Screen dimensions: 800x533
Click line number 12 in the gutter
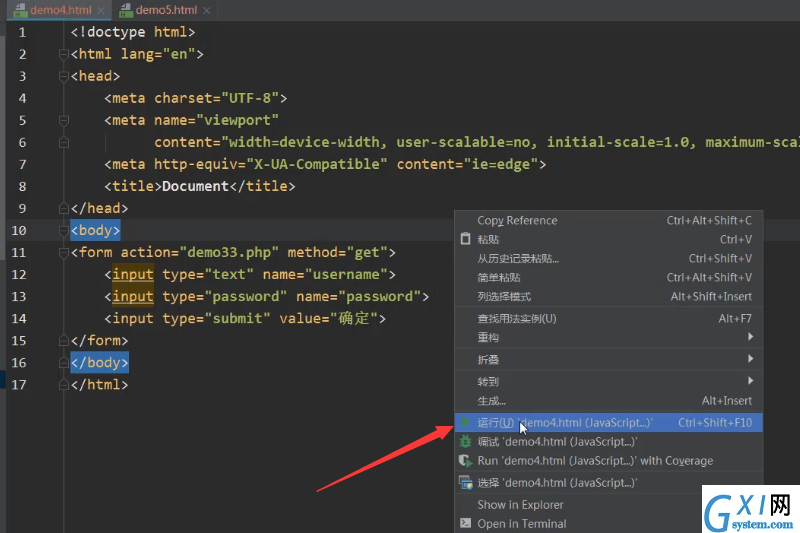point(19,275)
